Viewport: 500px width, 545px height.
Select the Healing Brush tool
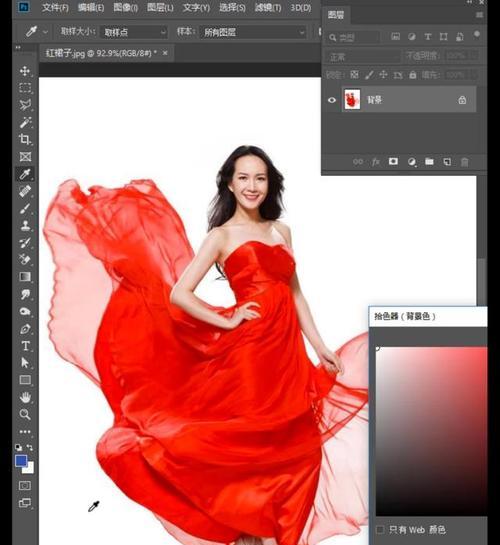click(x=25, y=191)
